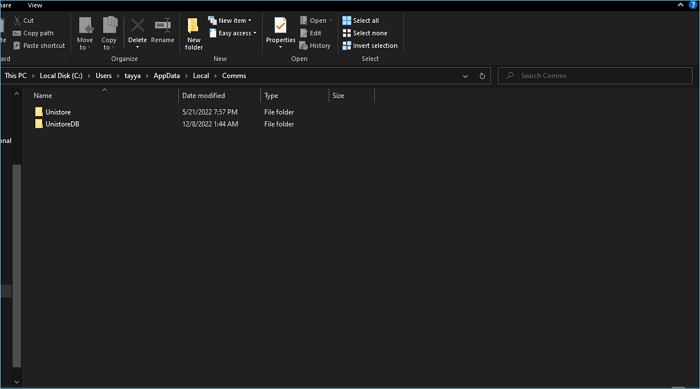This screenshot has width=700, height=389.
Task: Click Local Disk (C:) breadcrumb
Action: click(61, 76)
